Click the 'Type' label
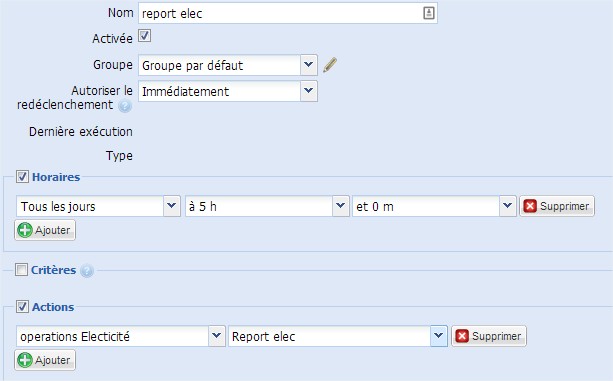The image size is (613, 381). 119,156
